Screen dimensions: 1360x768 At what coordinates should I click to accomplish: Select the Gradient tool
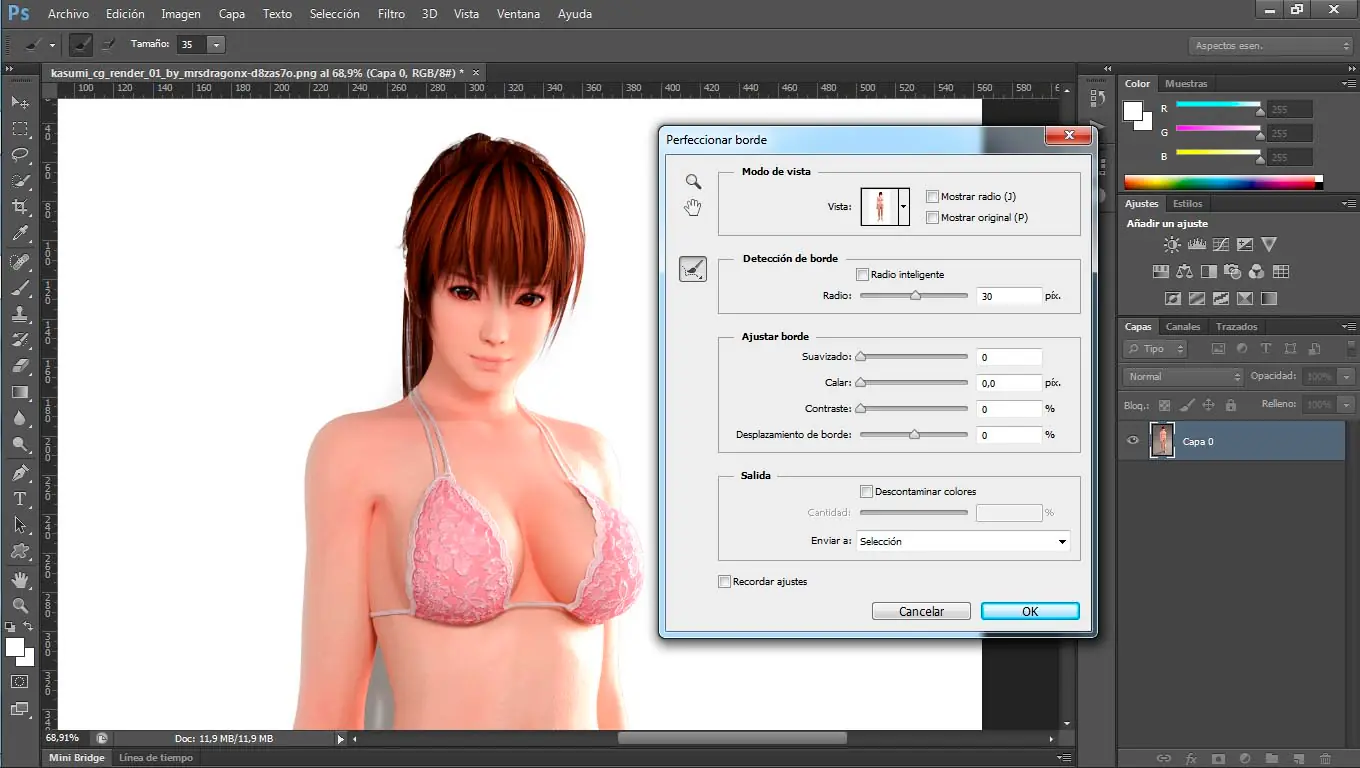(x=20, y=392)
